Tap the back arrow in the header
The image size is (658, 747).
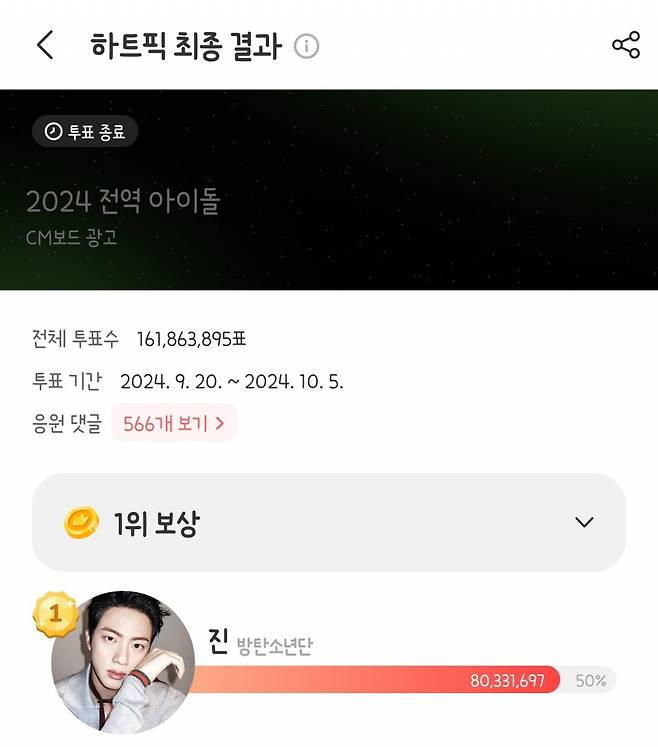tap(45, 45)
